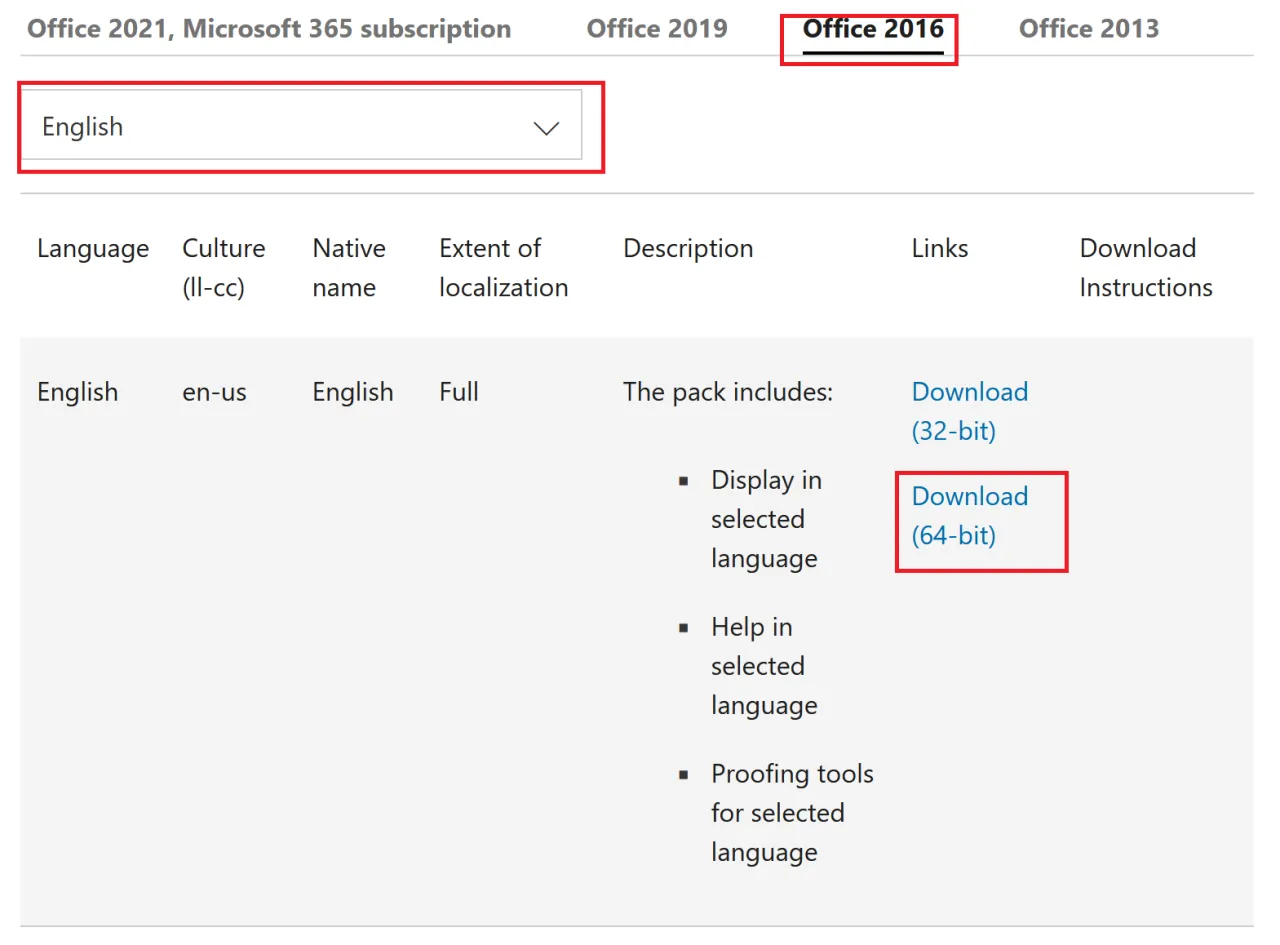The image size is (1280, 945).
Task: Click 'Help in selected language' bullet
Action: coord(764,666)
